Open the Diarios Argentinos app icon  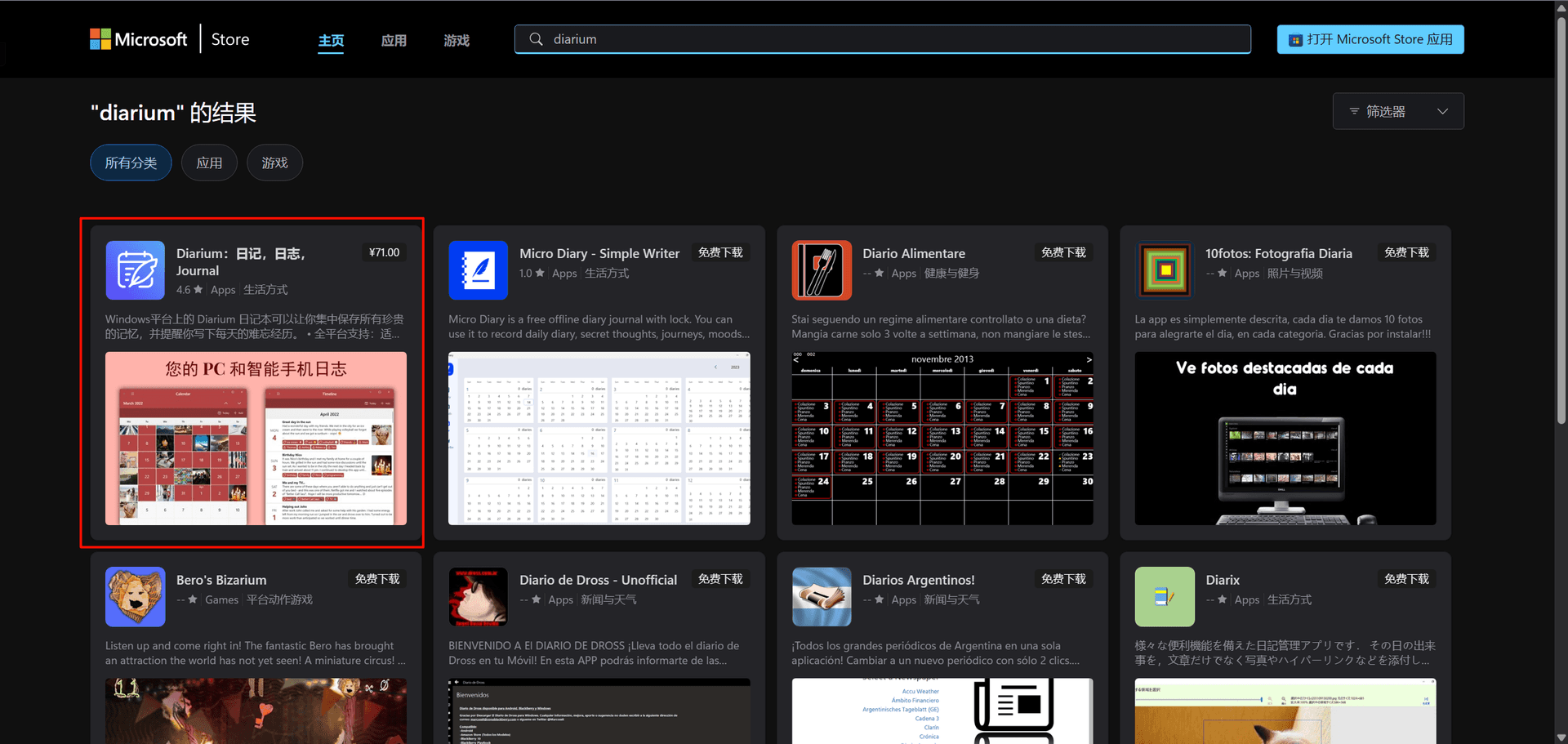(821, 597)
